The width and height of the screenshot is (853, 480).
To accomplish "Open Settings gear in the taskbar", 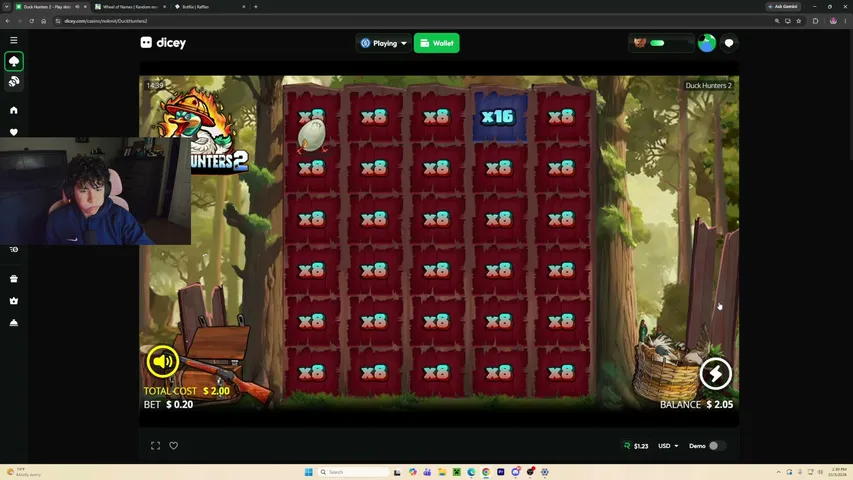I will pos(545,472).
